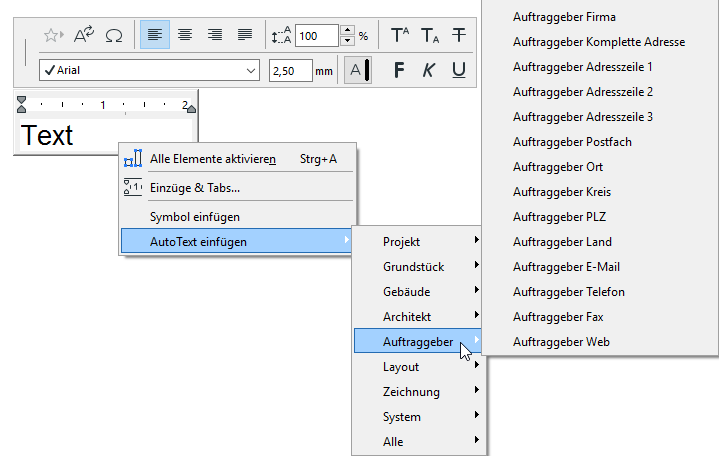Center align the text

(x=185, y=34)
